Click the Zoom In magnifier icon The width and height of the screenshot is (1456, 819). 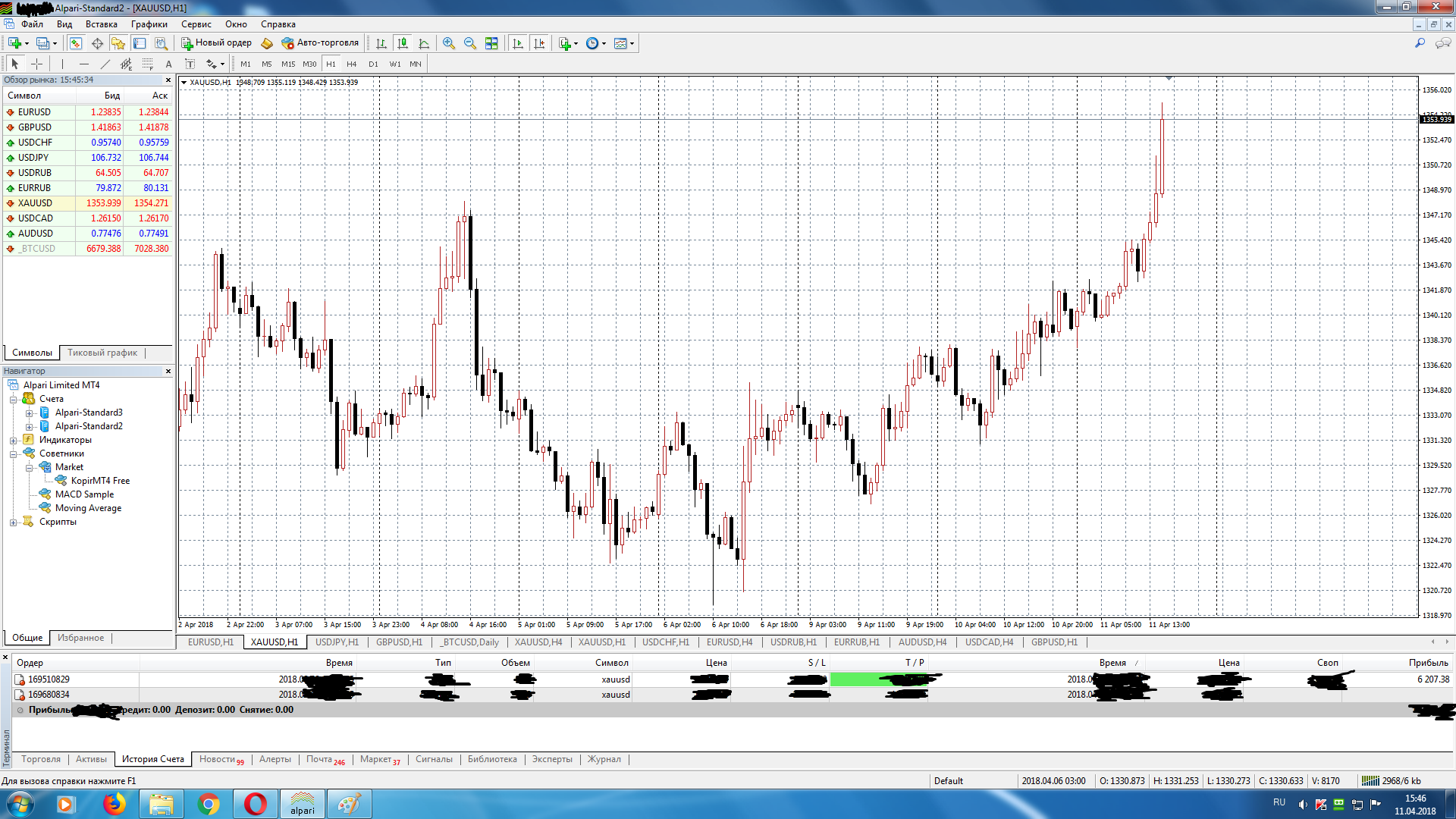coord(449,43)
